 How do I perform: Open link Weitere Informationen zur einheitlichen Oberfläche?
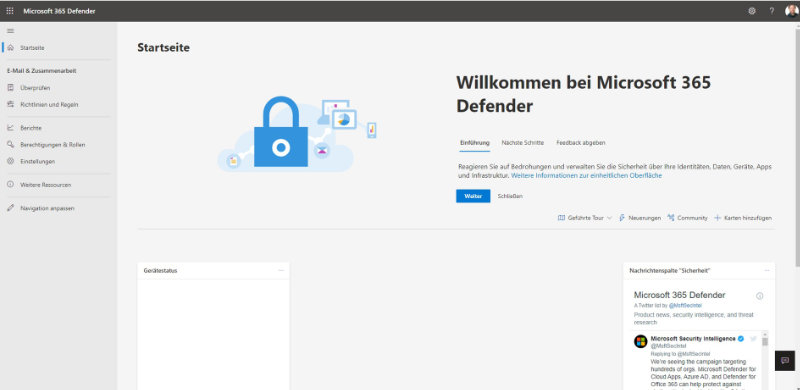pos(586,176)
